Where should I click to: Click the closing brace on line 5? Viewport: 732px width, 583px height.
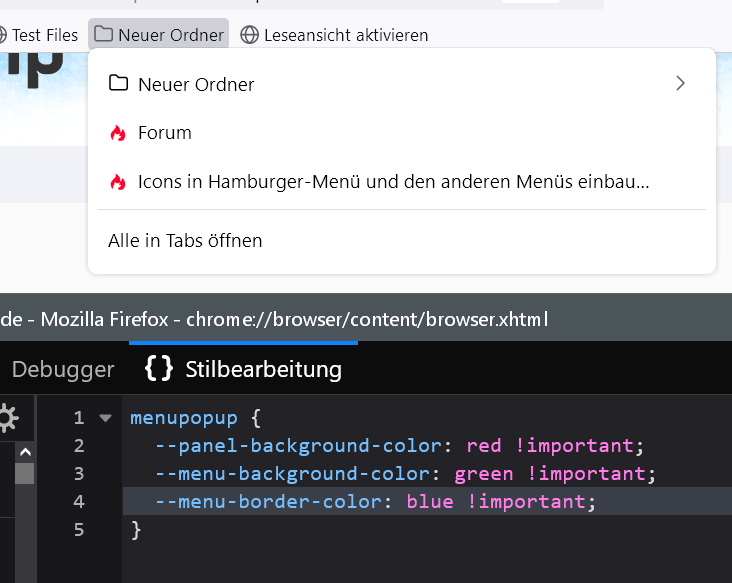[x=136, y=529]
